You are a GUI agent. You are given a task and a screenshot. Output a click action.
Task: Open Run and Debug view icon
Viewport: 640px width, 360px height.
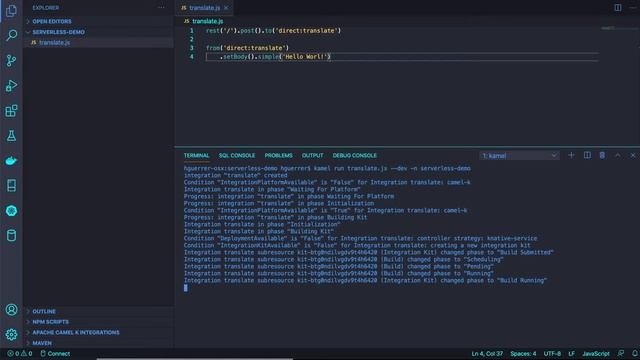pyautogui.click(x=11, y=86)
